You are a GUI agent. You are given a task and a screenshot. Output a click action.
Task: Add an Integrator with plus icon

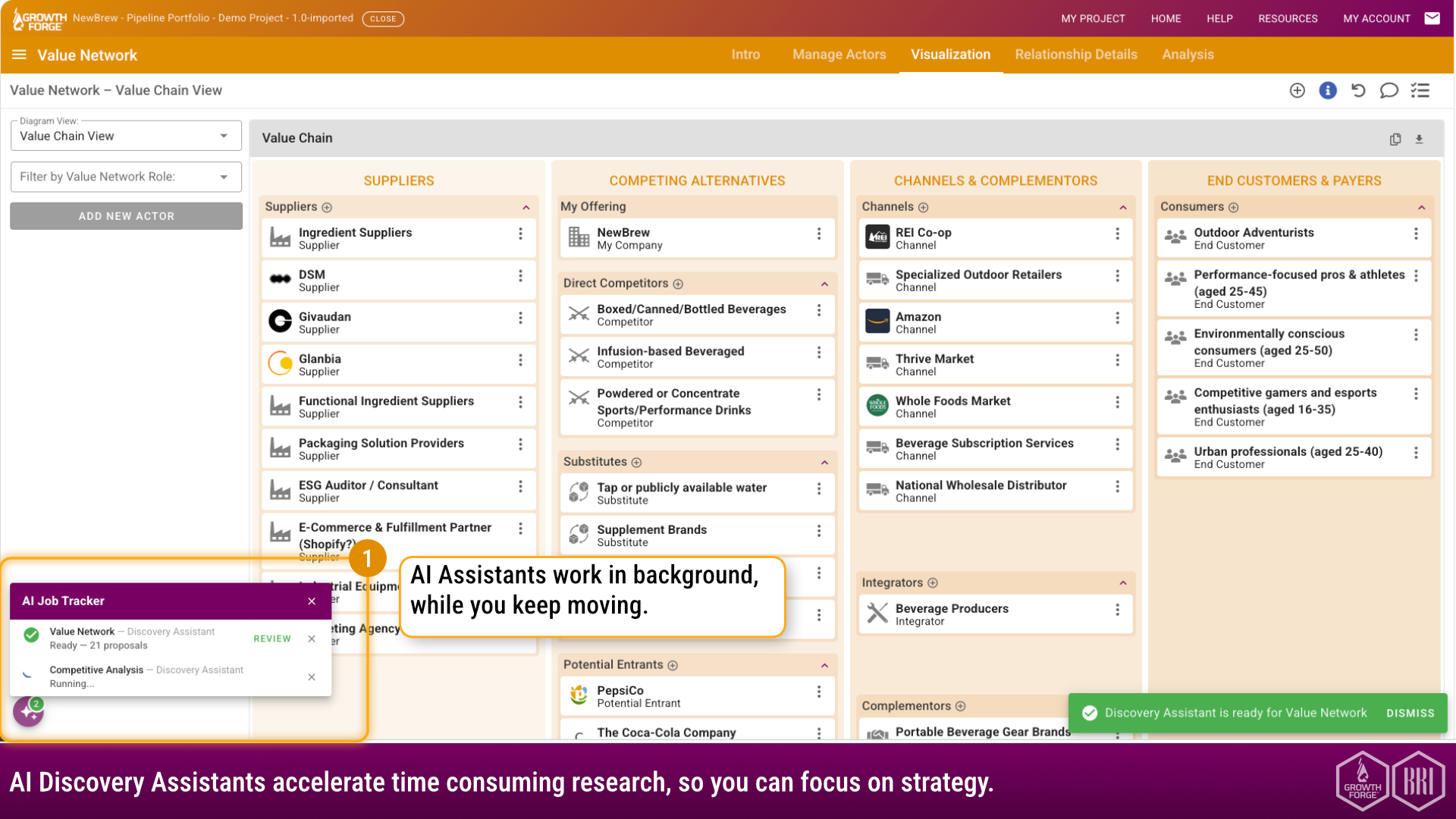[x=933, y=583]
